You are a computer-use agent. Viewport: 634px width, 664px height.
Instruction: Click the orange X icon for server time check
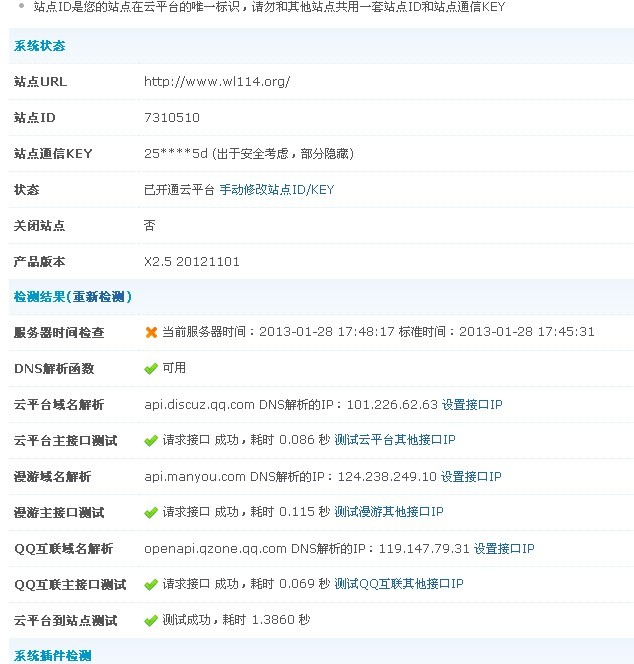pyautogui.click(x=151, y=332)
